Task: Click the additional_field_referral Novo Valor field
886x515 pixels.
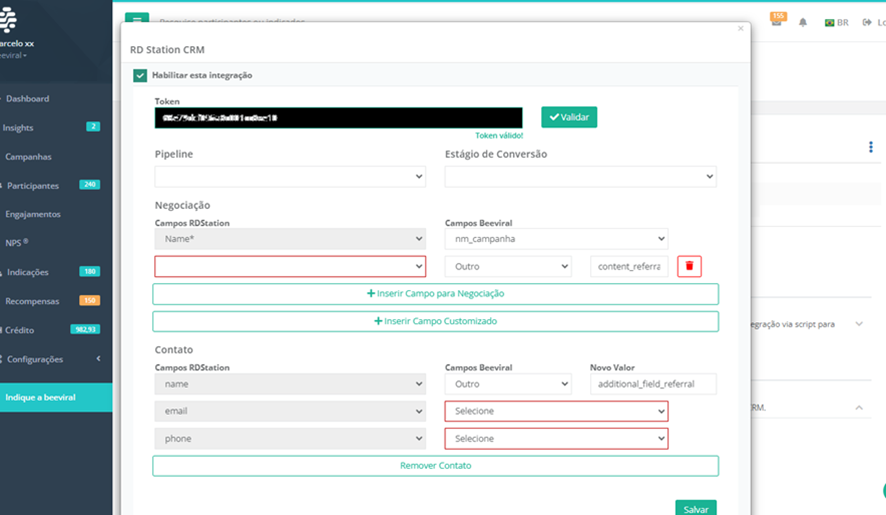Action: point(653,384)
